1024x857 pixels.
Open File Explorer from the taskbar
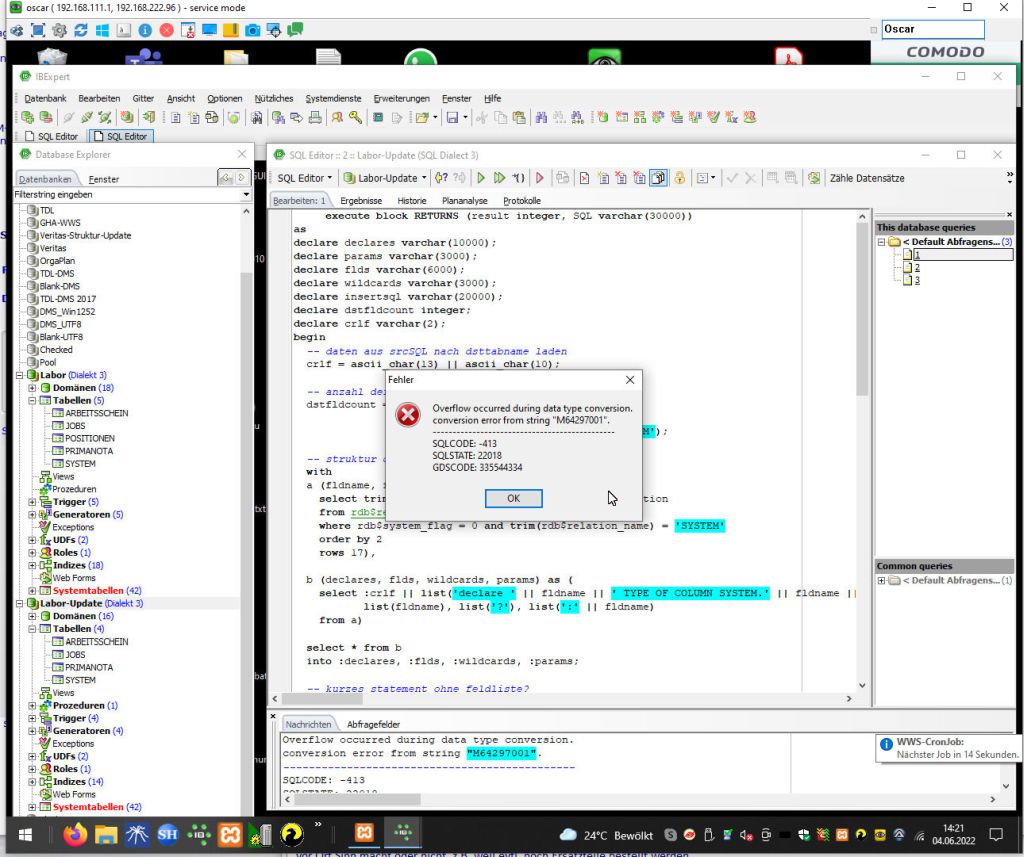(106, 834)
